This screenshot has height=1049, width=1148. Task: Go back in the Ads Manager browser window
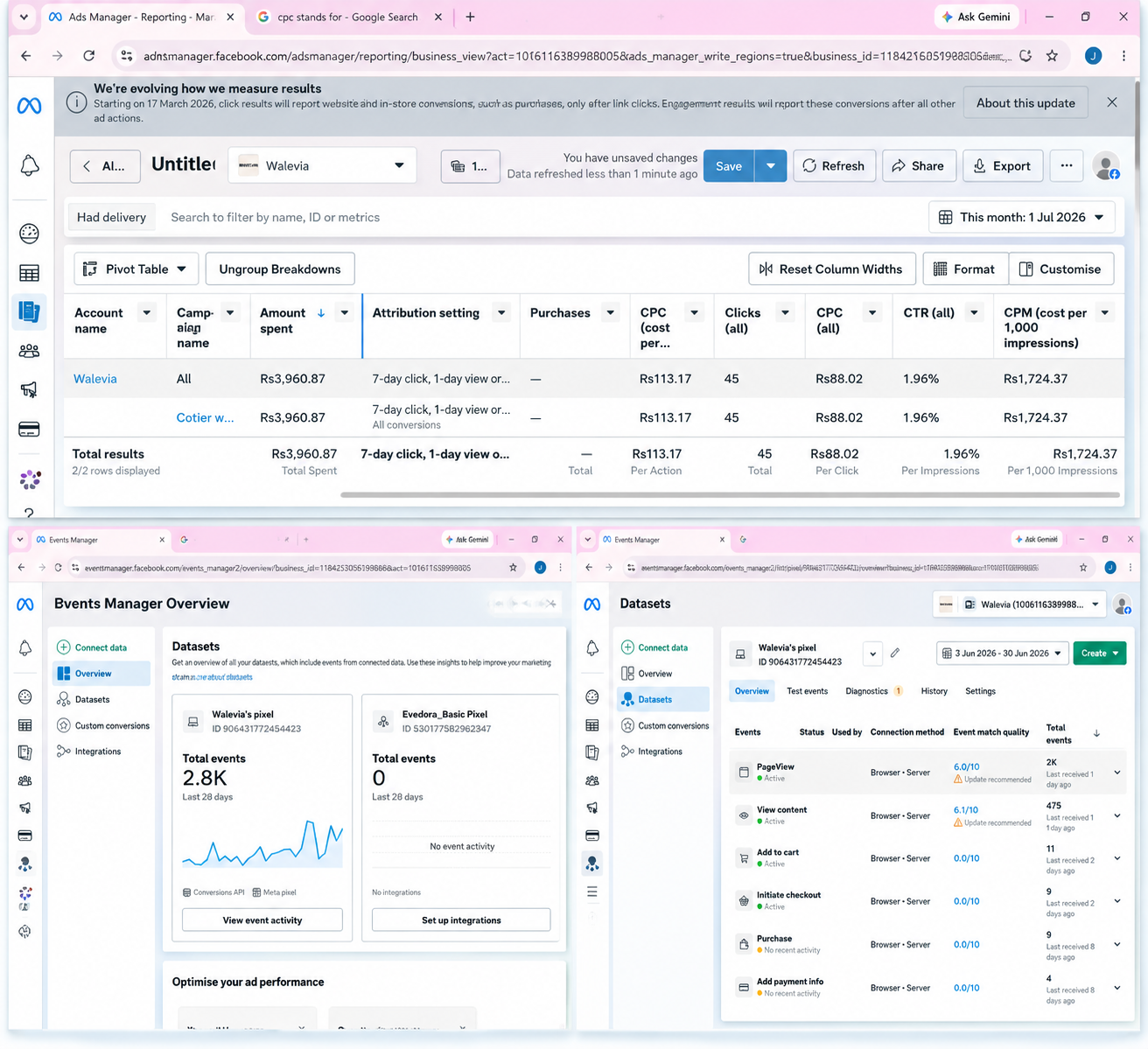coord(26,56)
